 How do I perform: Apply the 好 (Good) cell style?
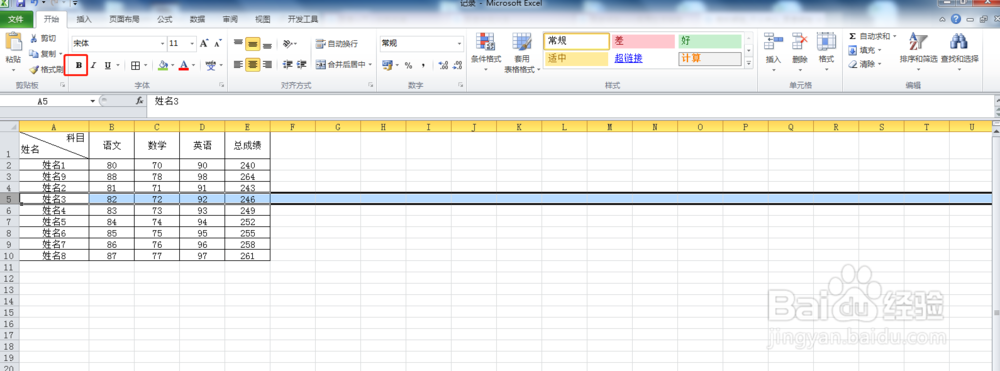710,41
